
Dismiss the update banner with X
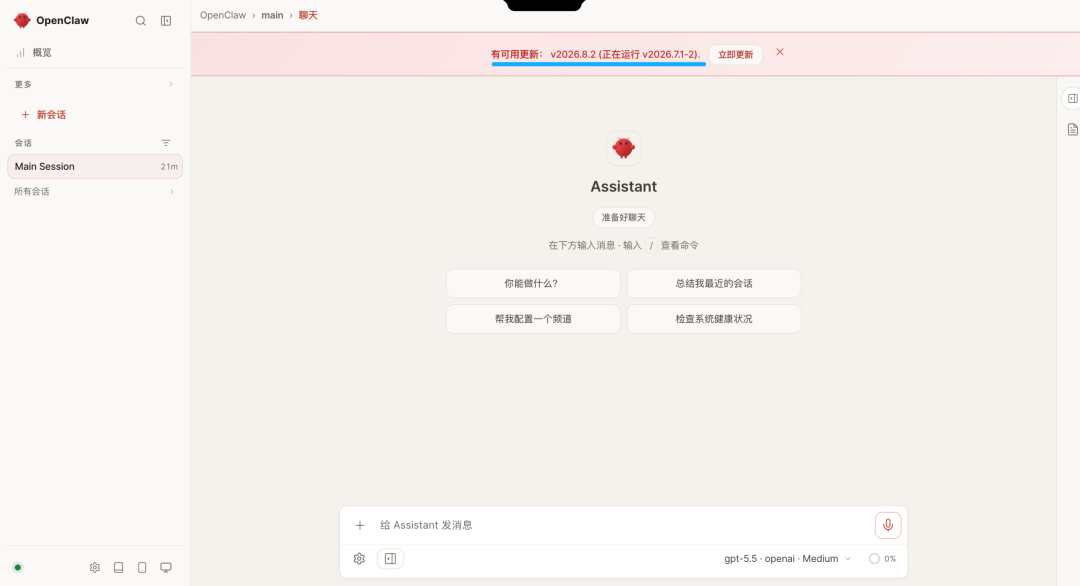click(x=780, y=52)
